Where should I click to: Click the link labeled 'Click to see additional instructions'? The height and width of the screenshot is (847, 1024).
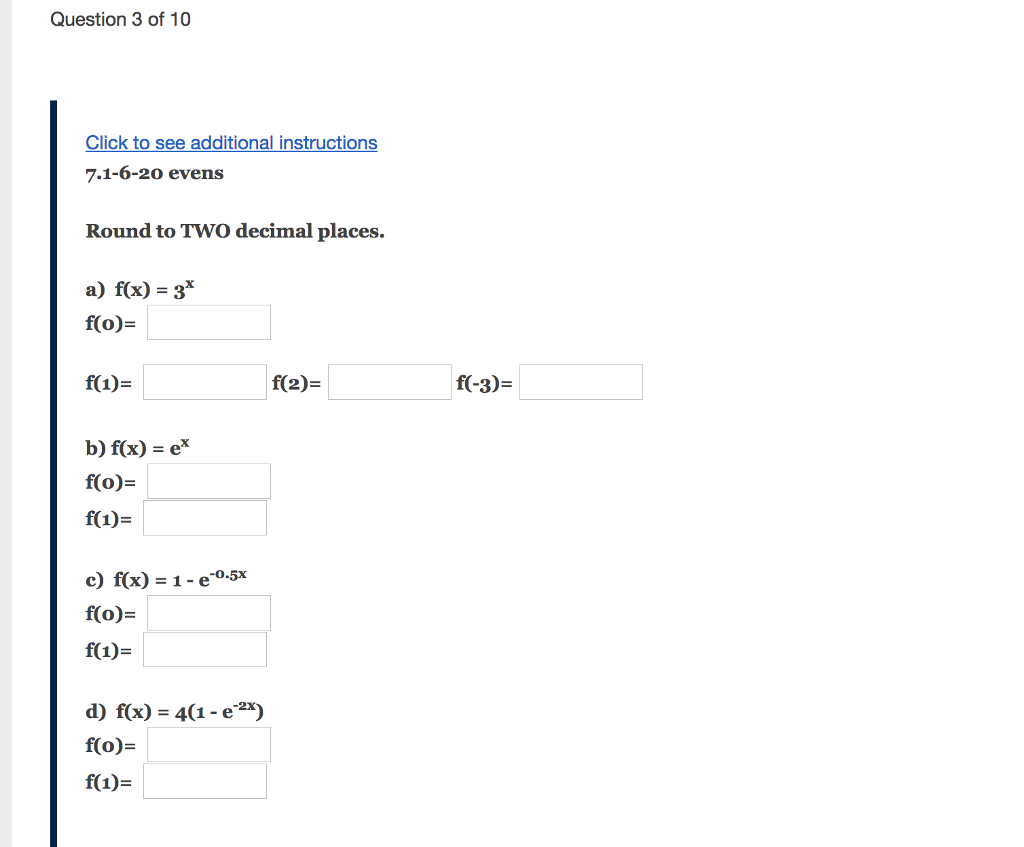(x=231, y=142)
